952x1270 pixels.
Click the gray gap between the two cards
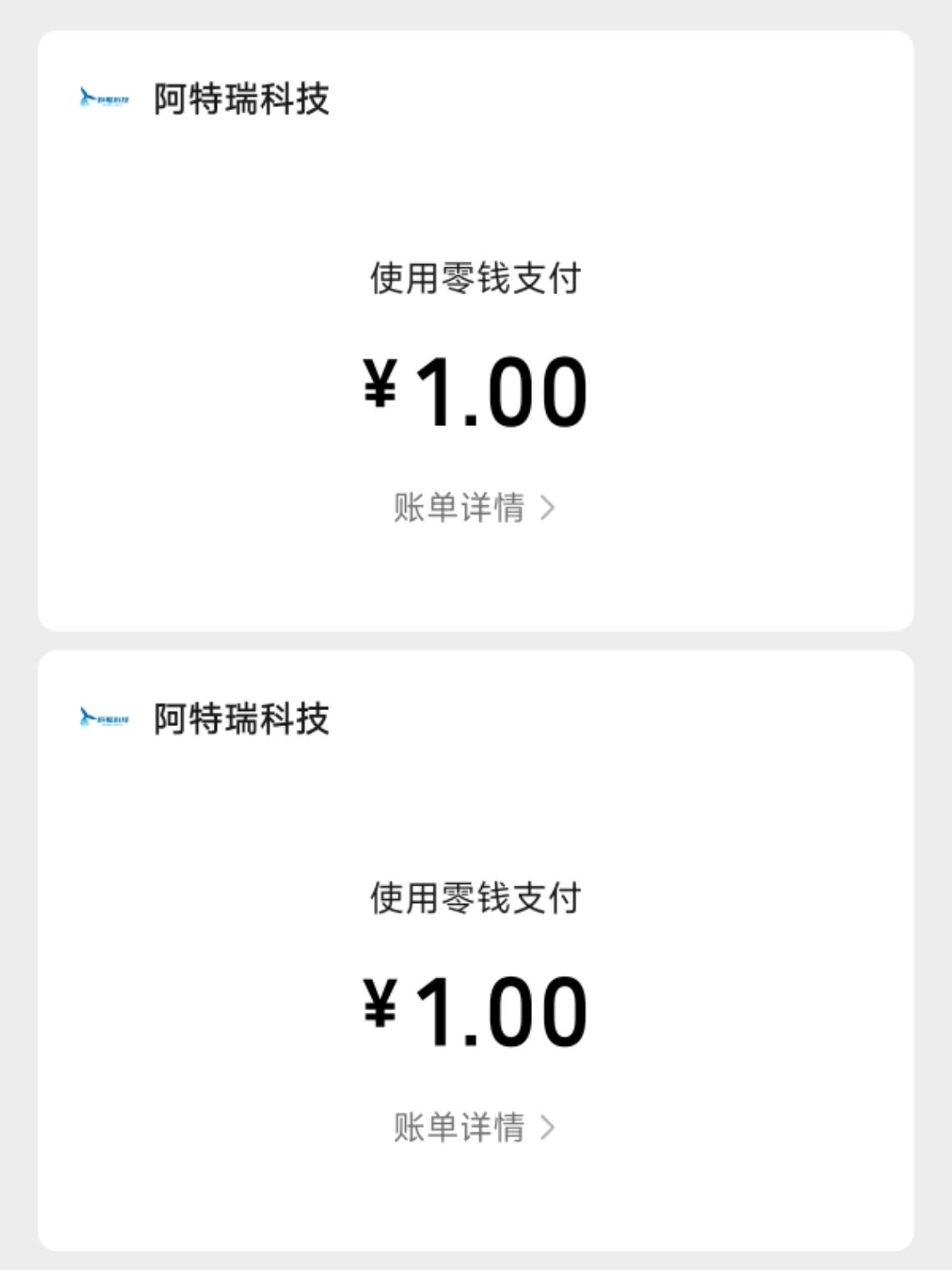[x=476, y=641]
